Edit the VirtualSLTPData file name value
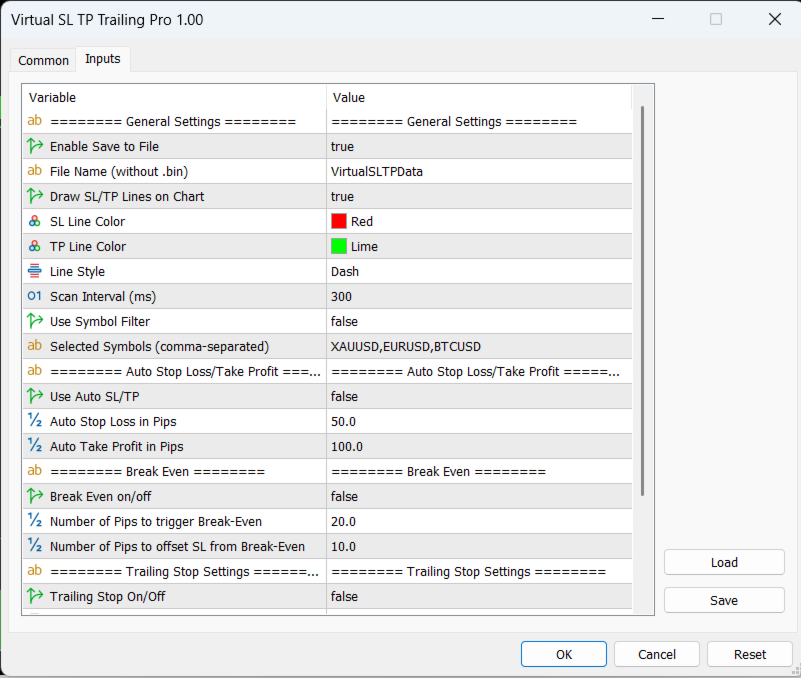 (479, 172)
